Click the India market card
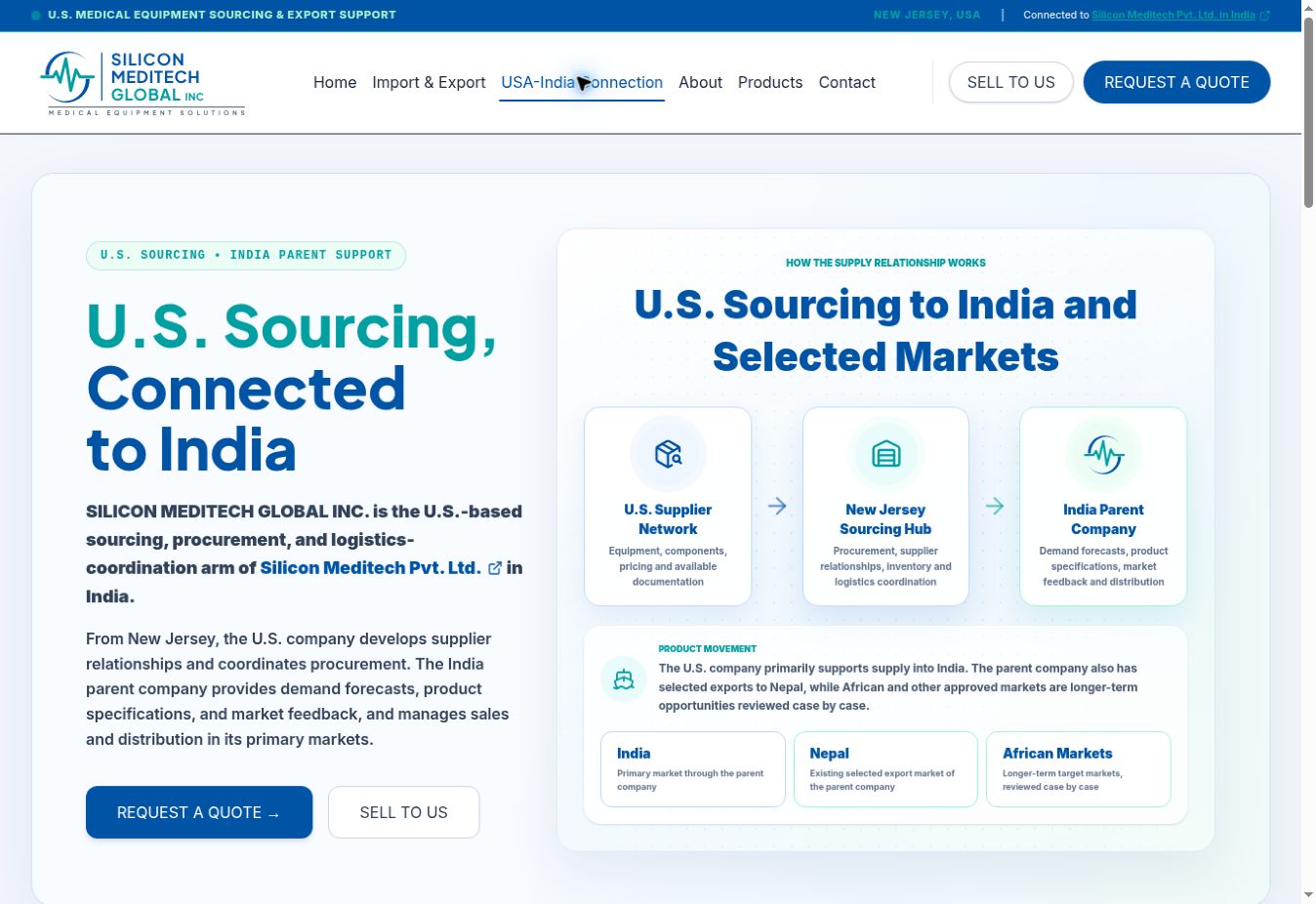The image size is (1316, 904). coord(692,769)
